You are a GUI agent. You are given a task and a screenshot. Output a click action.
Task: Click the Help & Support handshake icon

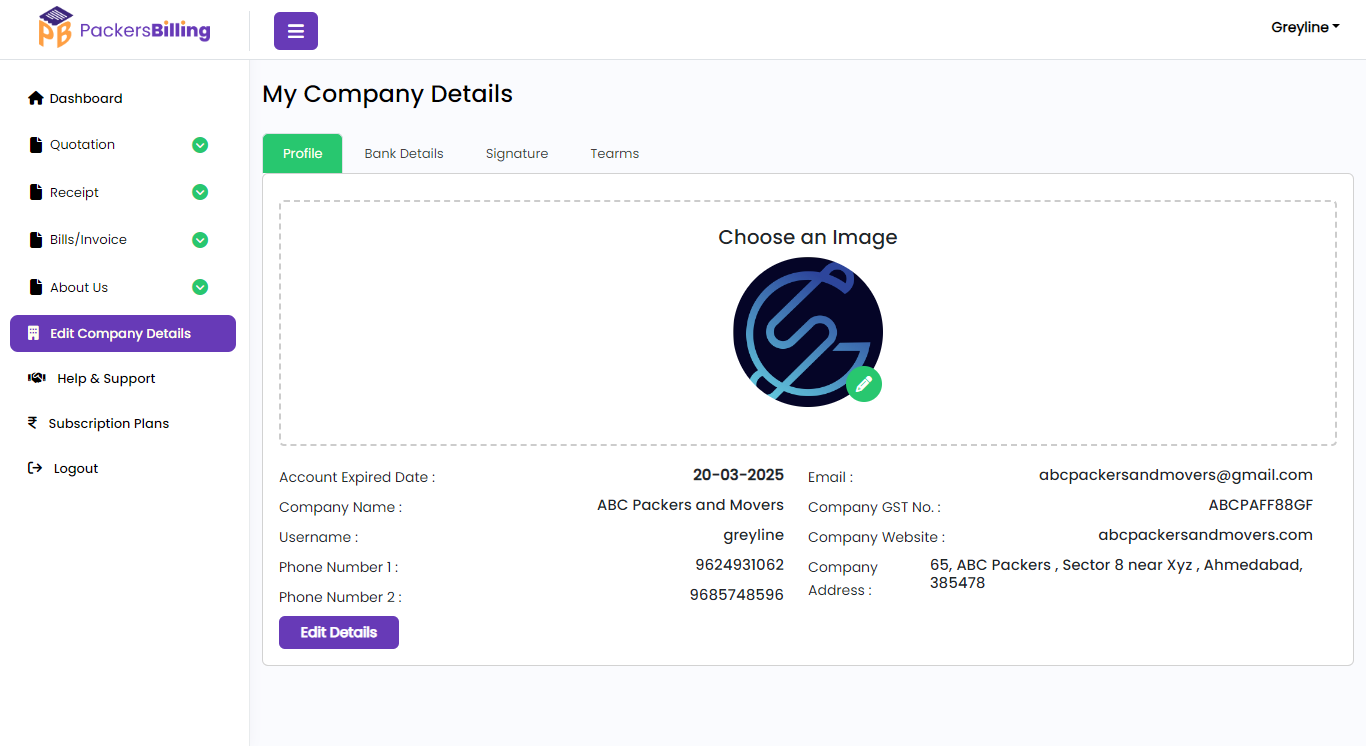pyautogui.click(x=37, y=378)
